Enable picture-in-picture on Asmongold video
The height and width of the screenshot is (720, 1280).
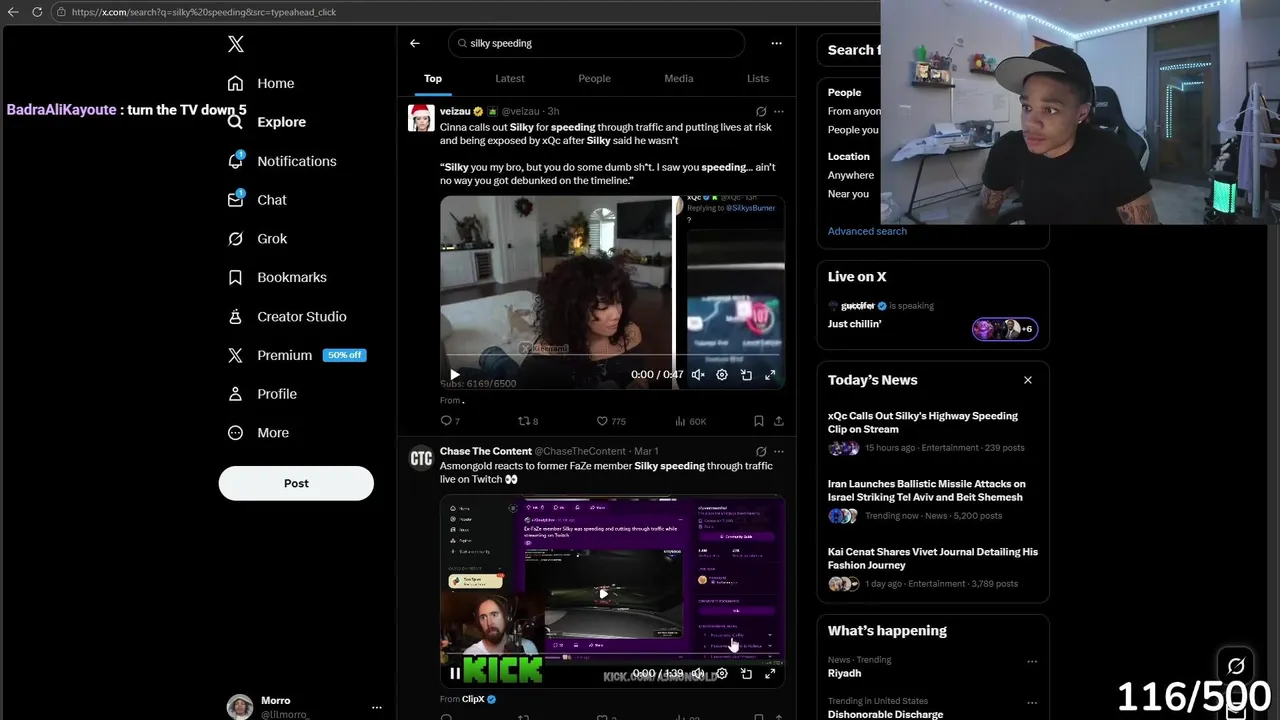coord(746,674)
